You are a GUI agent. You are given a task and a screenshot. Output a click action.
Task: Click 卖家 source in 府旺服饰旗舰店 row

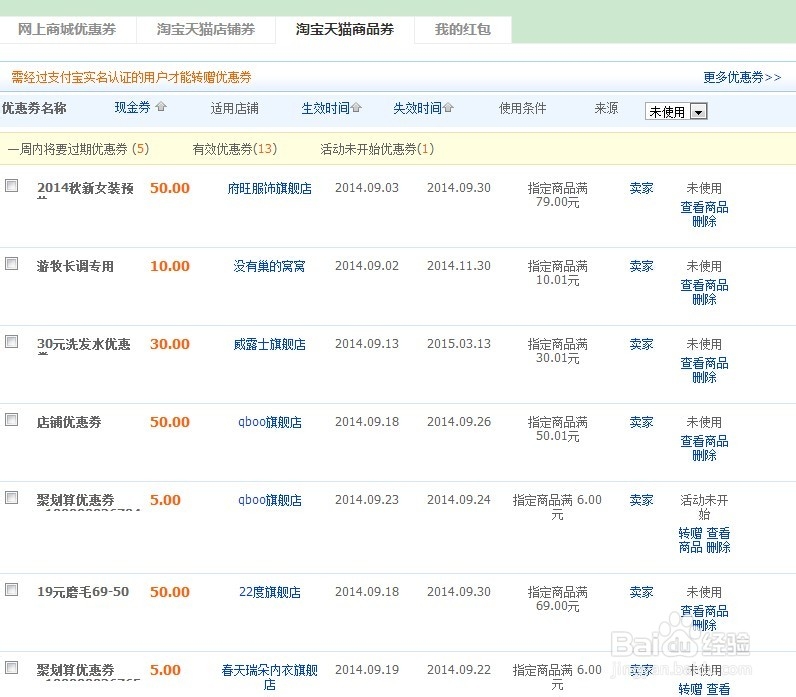coord(641,188)
